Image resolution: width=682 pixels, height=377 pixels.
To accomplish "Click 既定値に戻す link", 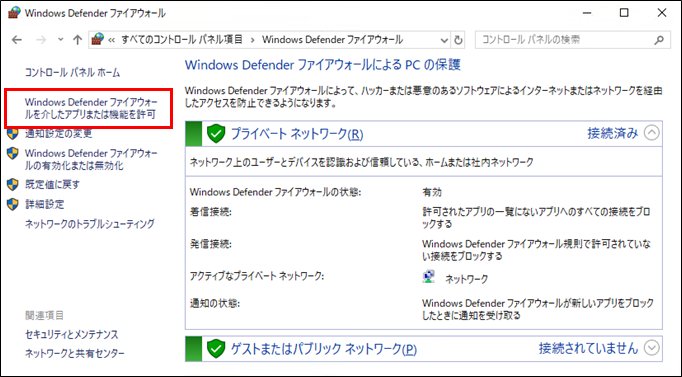I will (52, 184).
